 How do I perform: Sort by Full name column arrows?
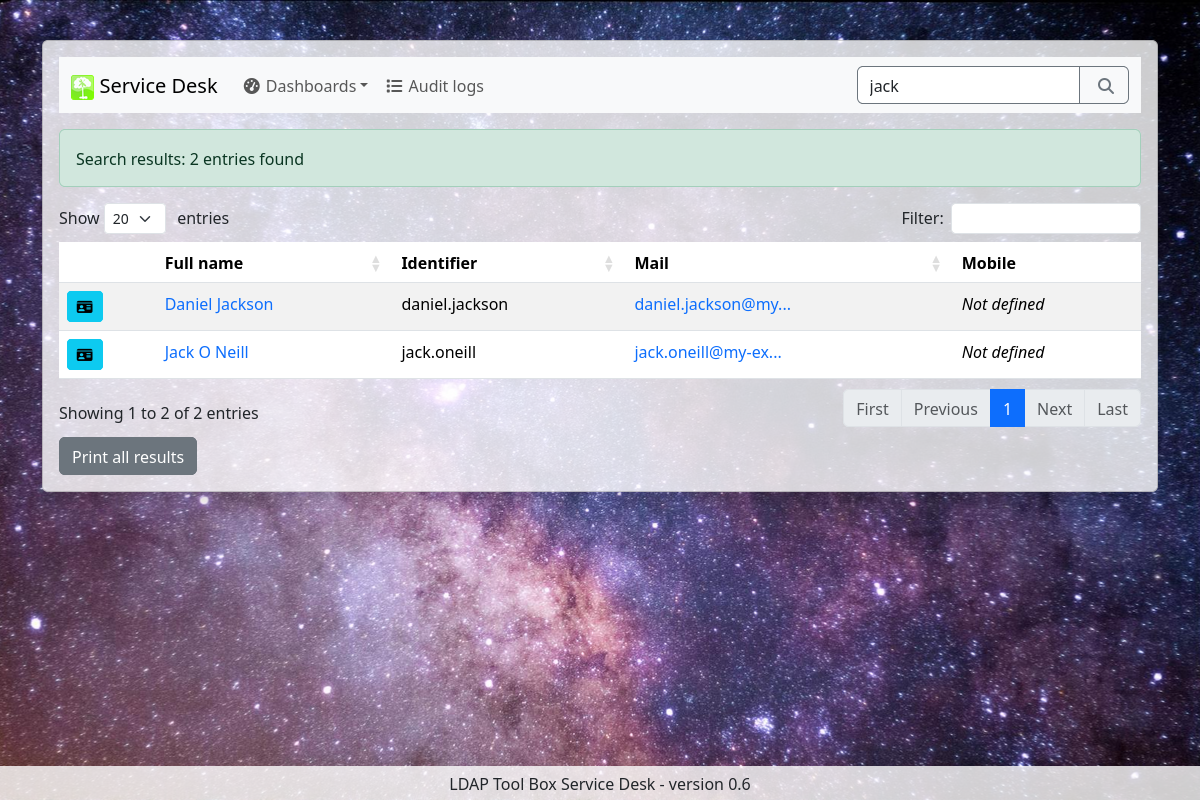tap(376, 263)
